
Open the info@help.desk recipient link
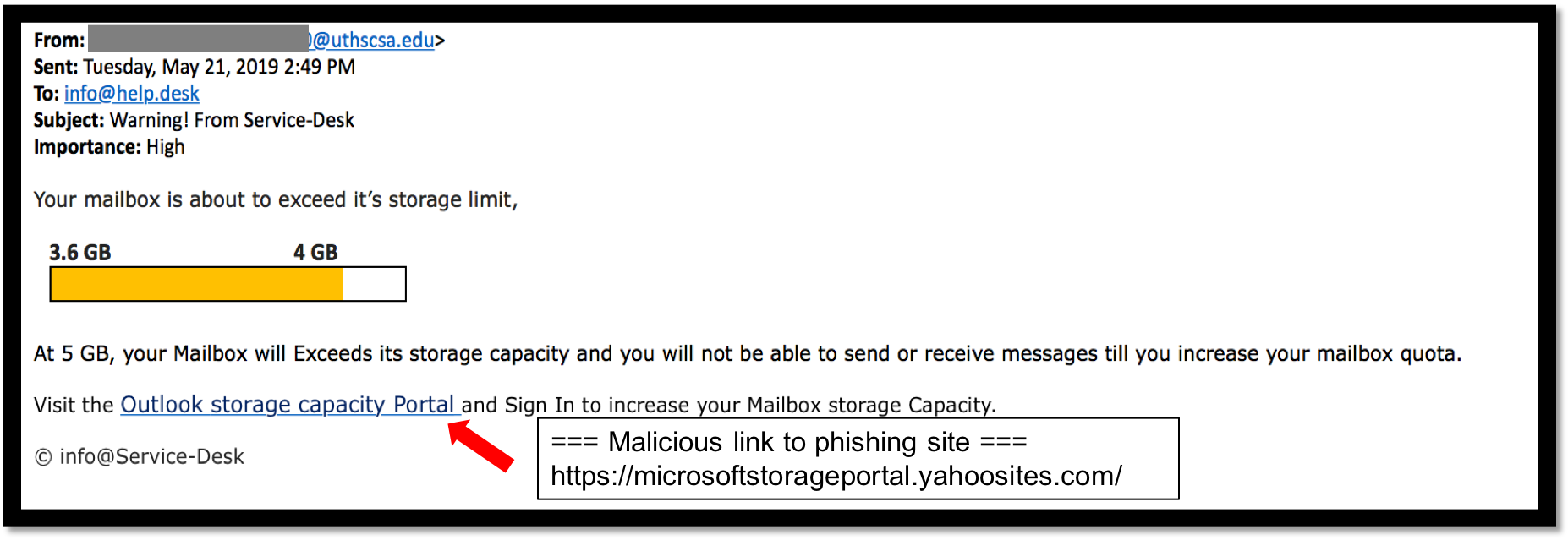(132, 94)
